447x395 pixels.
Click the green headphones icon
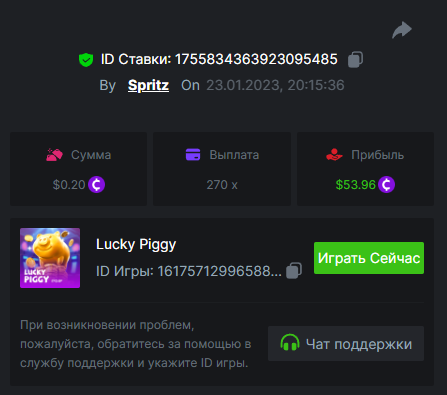(x=290, y=343)
